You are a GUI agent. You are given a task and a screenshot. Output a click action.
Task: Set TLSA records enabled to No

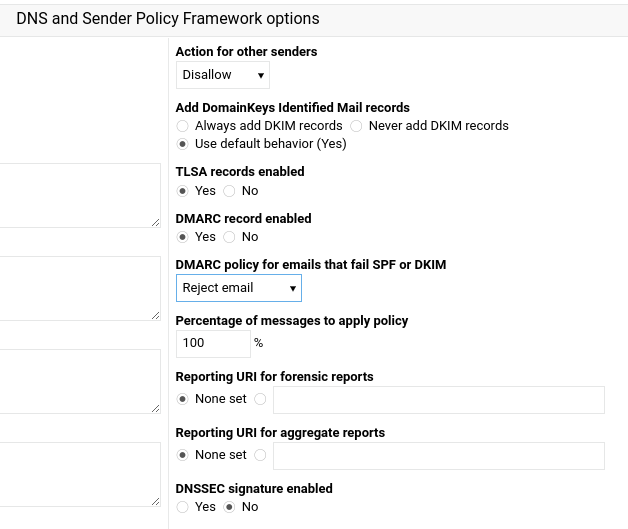(x=229, y=191)
